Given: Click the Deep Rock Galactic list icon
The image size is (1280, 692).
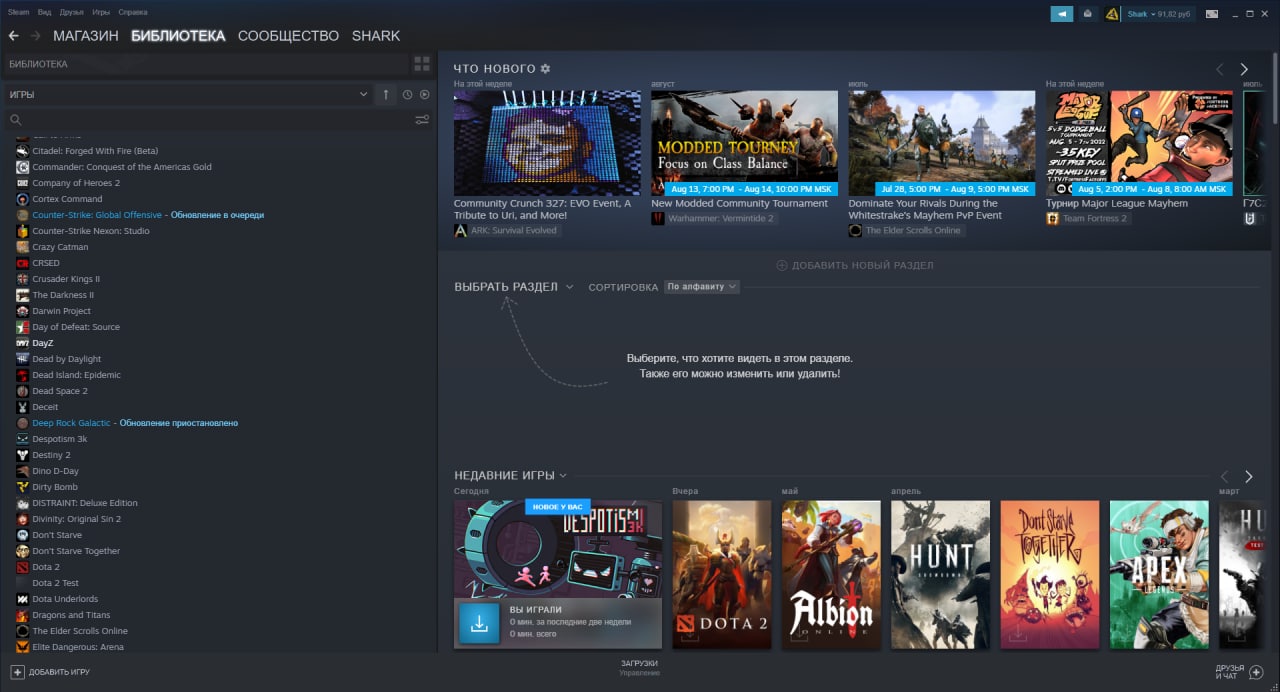Looking at the screenshot, I should coord(23,423).
